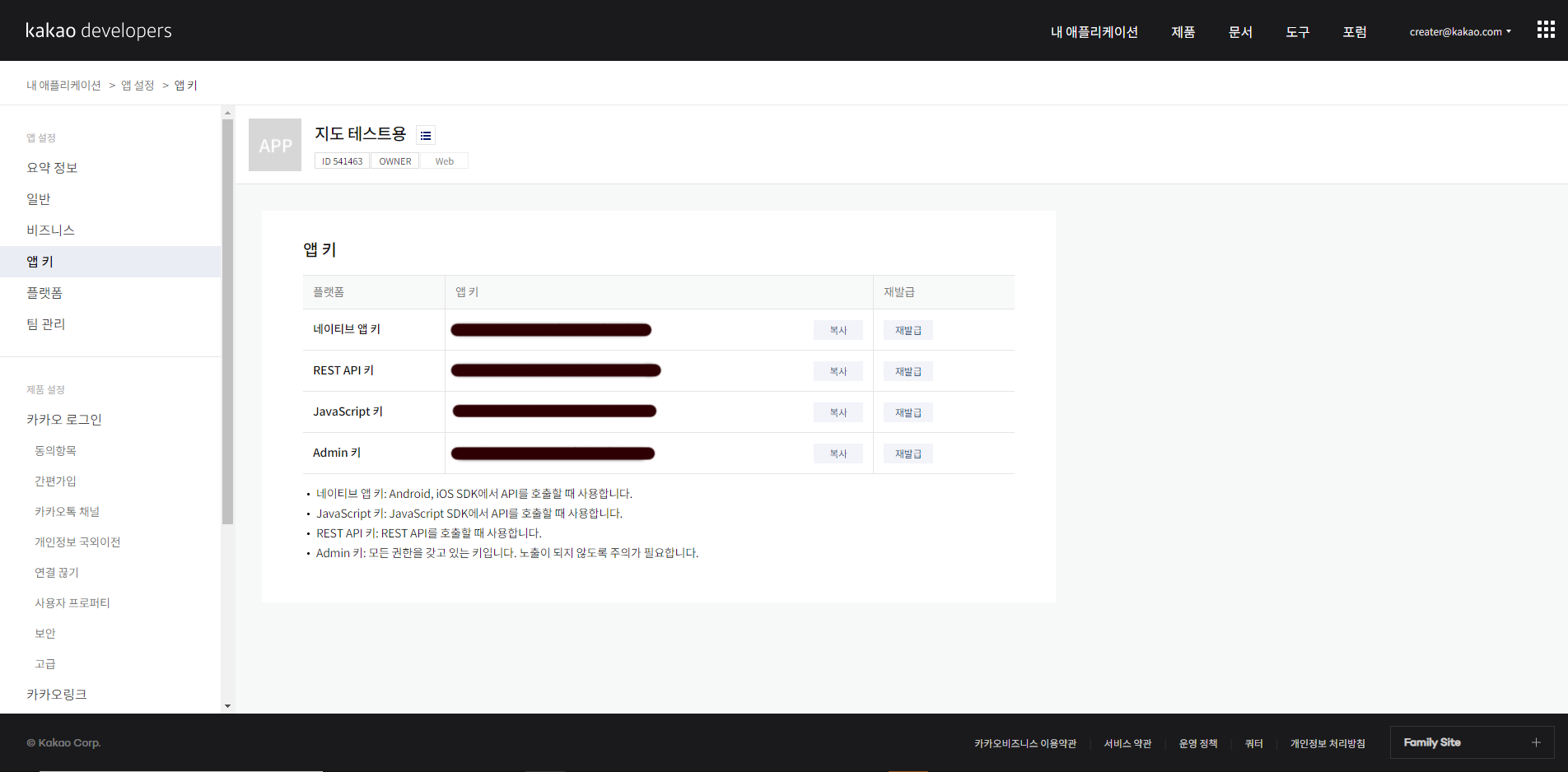Open the apps grid icon
1568x772 pixels.
(1546, 30)
